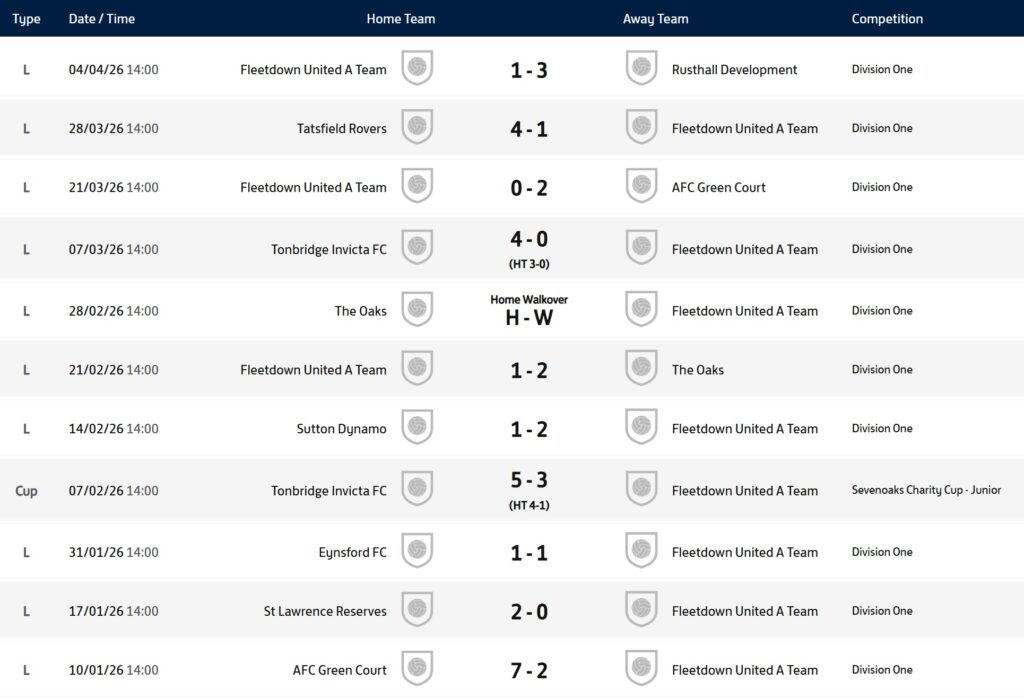This screenshot has width=1024, height=698.
Task: Click the Date / Time column header
Action: click(x=102, y=19)
